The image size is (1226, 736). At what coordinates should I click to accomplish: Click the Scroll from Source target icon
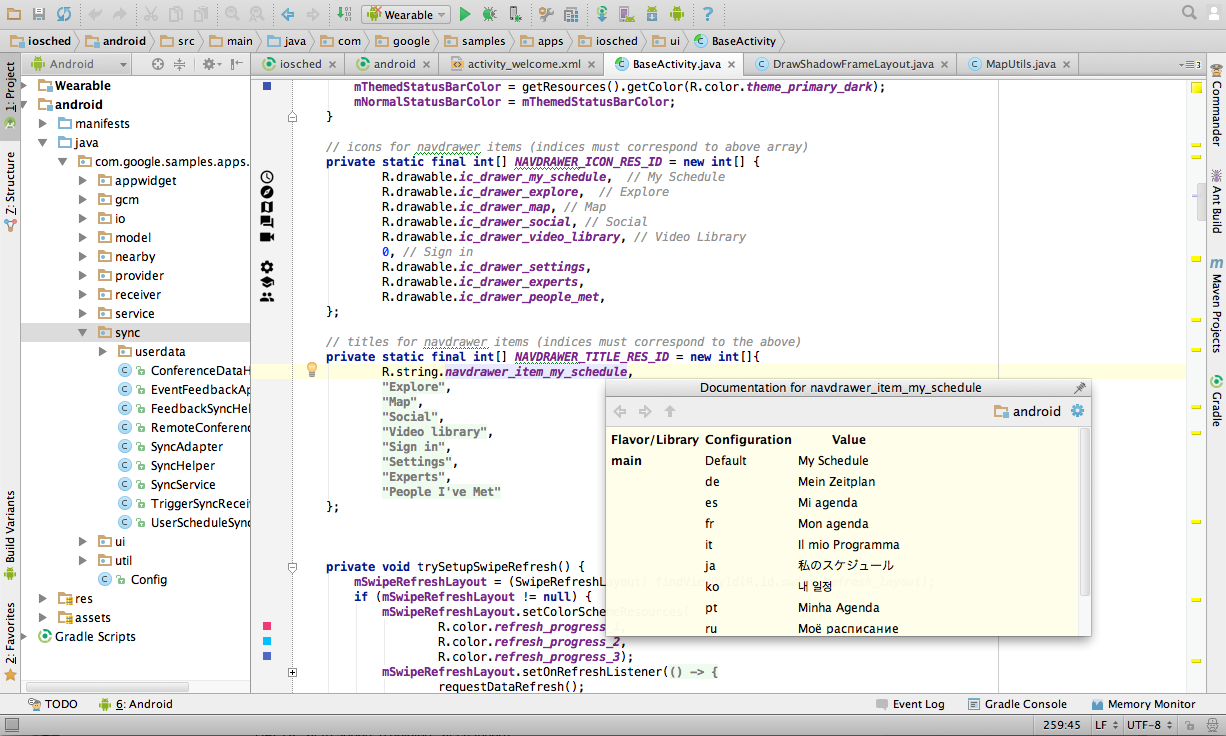[x=157, y=64]
